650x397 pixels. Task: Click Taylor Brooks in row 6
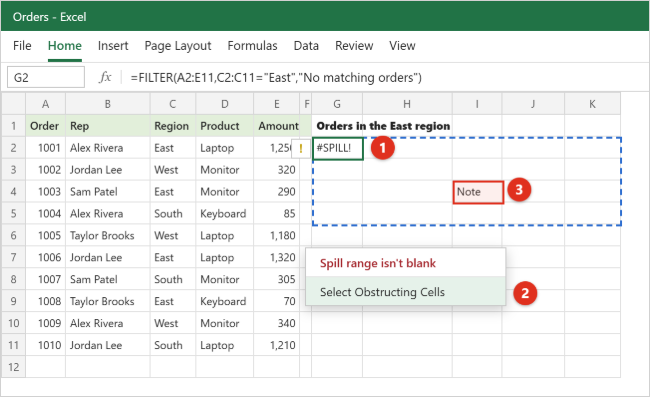(x=108, y=236)
